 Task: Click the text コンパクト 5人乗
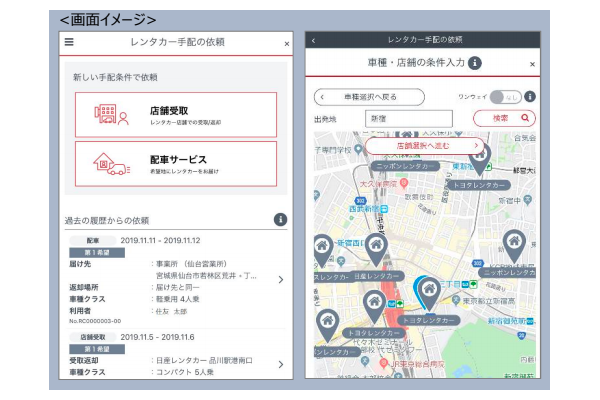pos(184,372)
